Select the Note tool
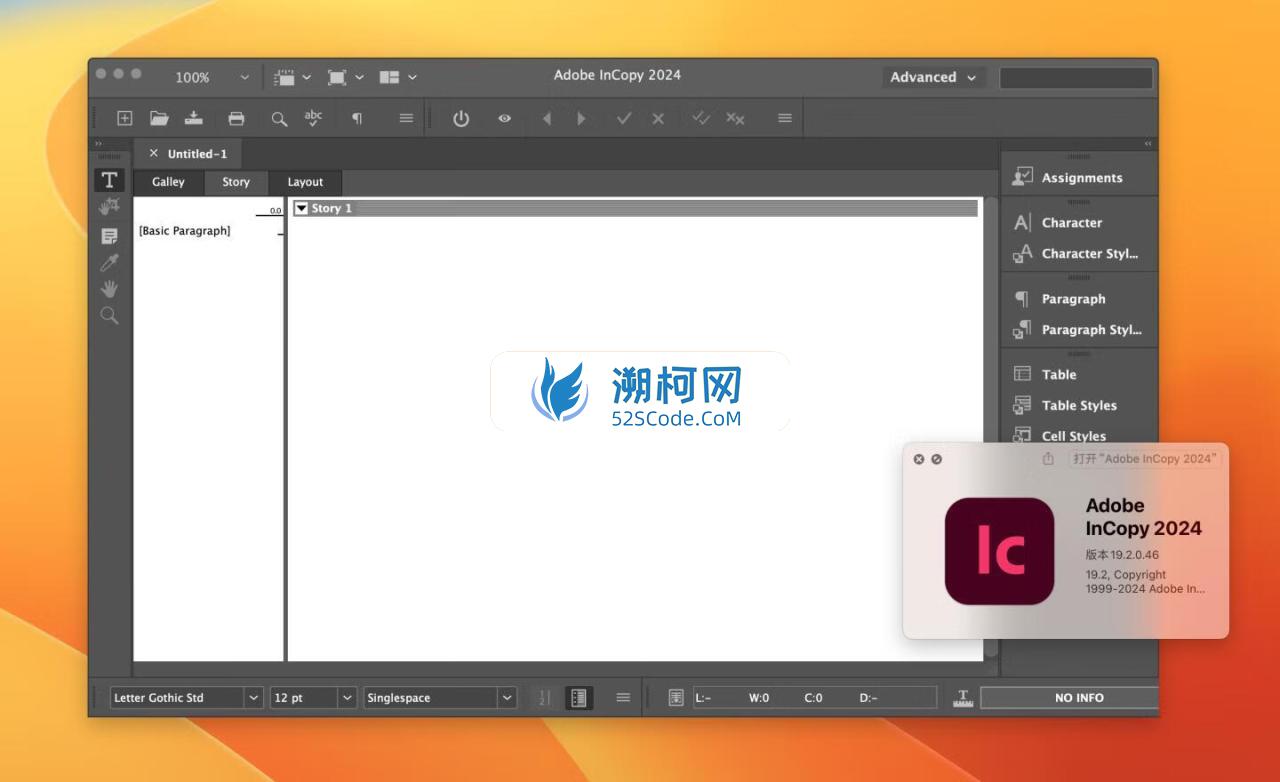Image resolution: width=1280 pixels, height=782 pixels. (x=109, y=237)
